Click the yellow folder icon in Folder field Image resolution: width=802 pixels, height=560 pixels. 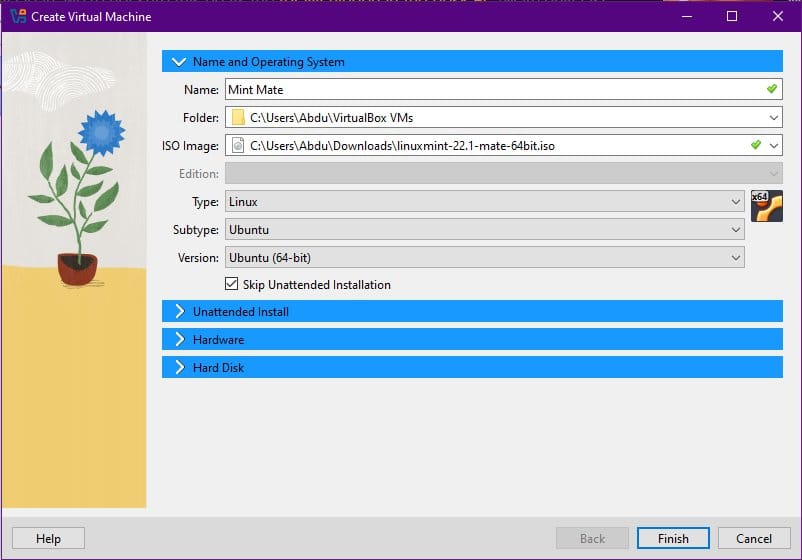pos(238,118)
